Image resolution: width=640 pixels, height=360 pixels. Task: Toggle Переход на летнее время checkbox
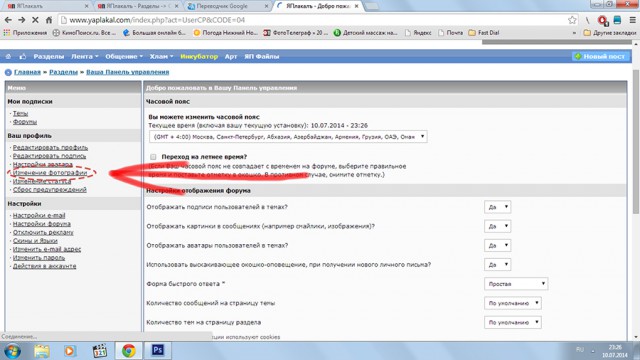coord(153,157)
